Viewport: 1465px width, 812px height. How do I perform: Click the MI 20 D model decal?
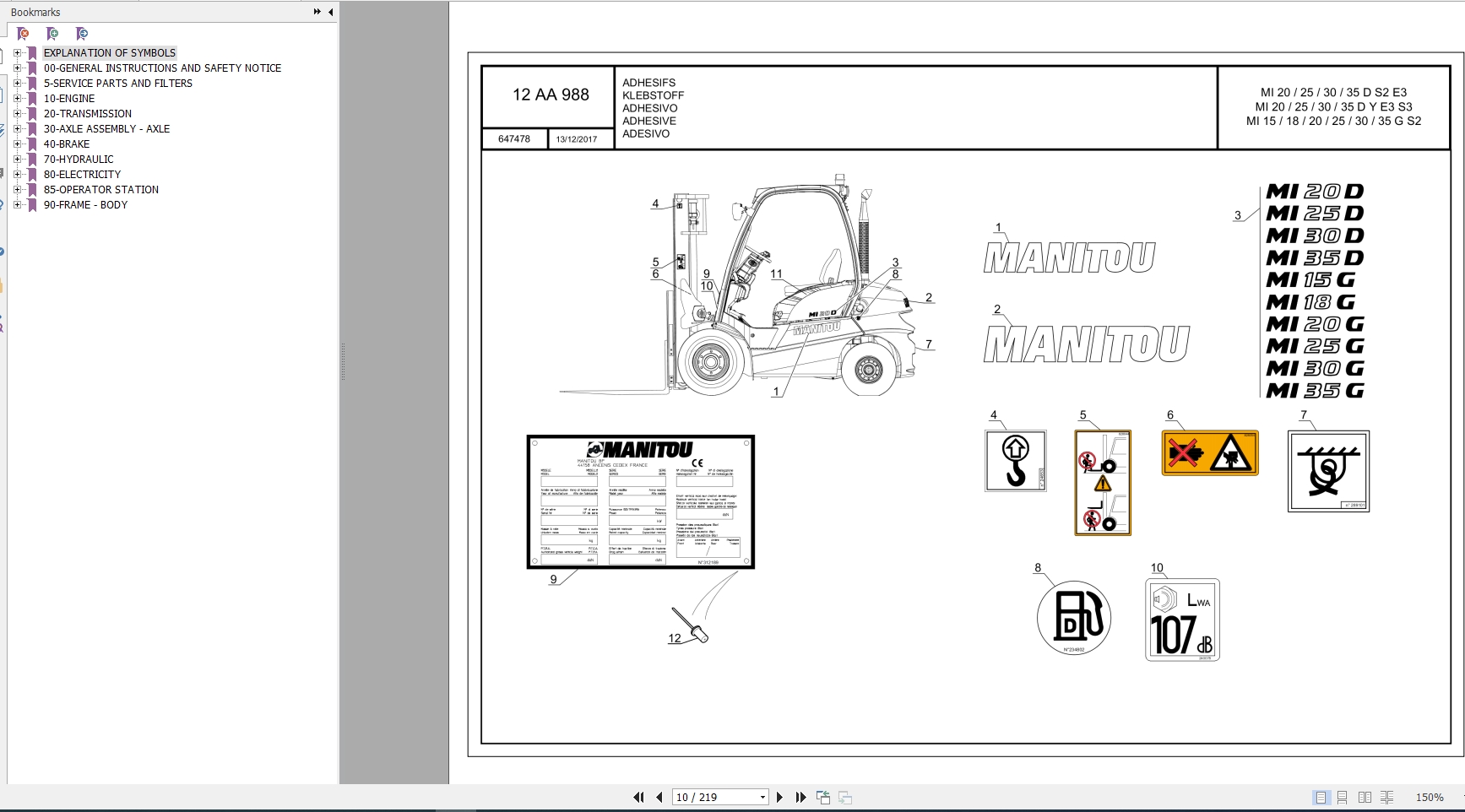point(1315,192)
